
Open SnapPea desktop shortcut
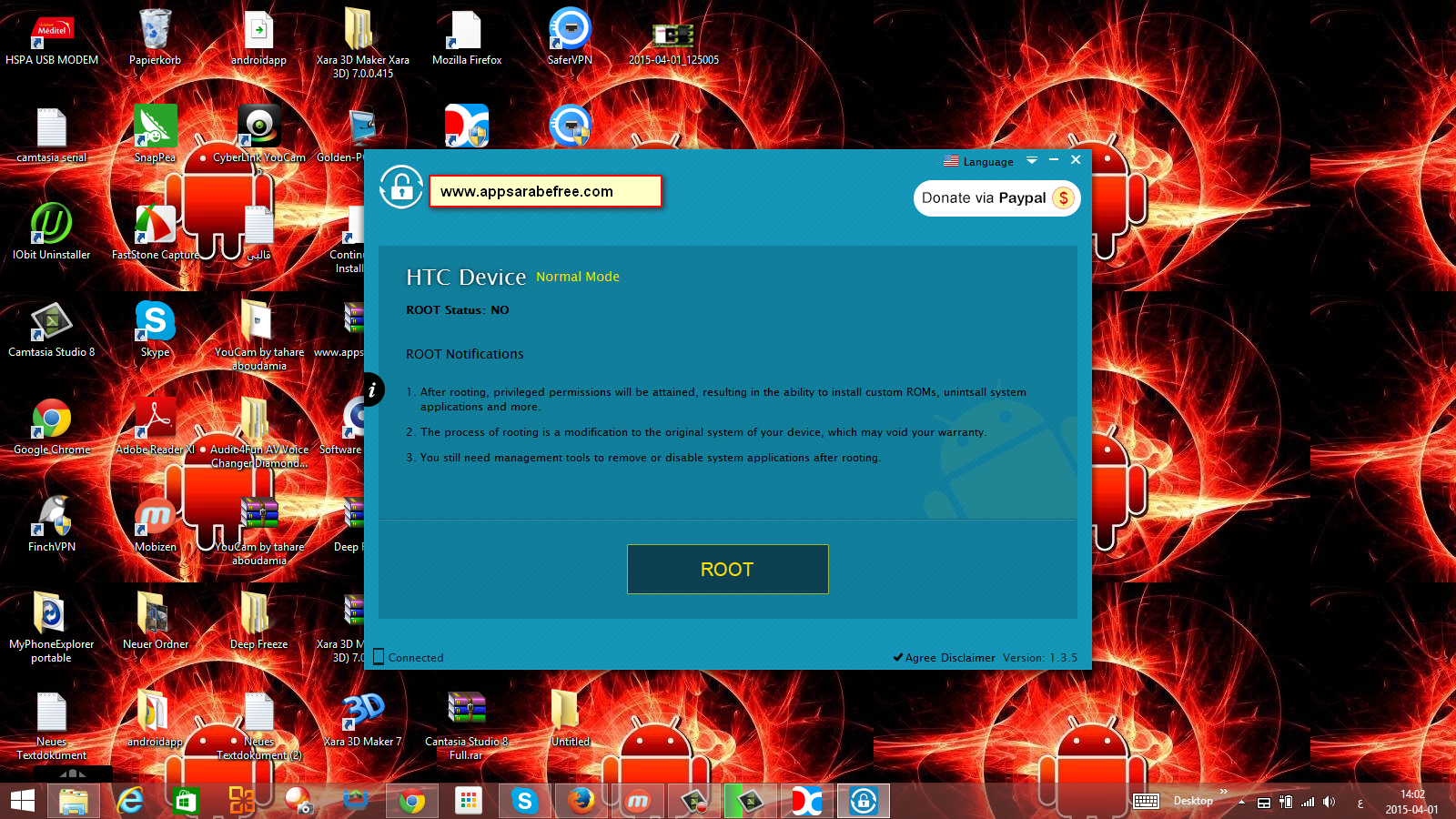tap(155, 135)
